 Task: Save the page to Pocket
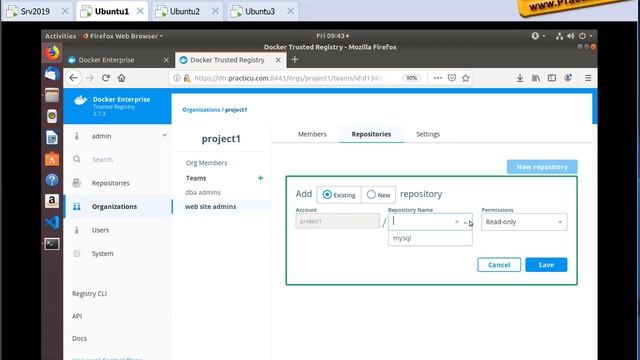pos(452,78)
